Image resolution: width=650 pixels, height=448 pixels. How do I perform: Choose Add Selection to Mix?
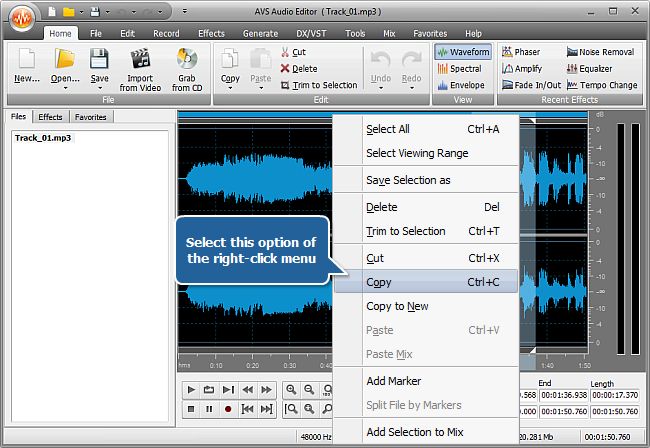(426, 432)
